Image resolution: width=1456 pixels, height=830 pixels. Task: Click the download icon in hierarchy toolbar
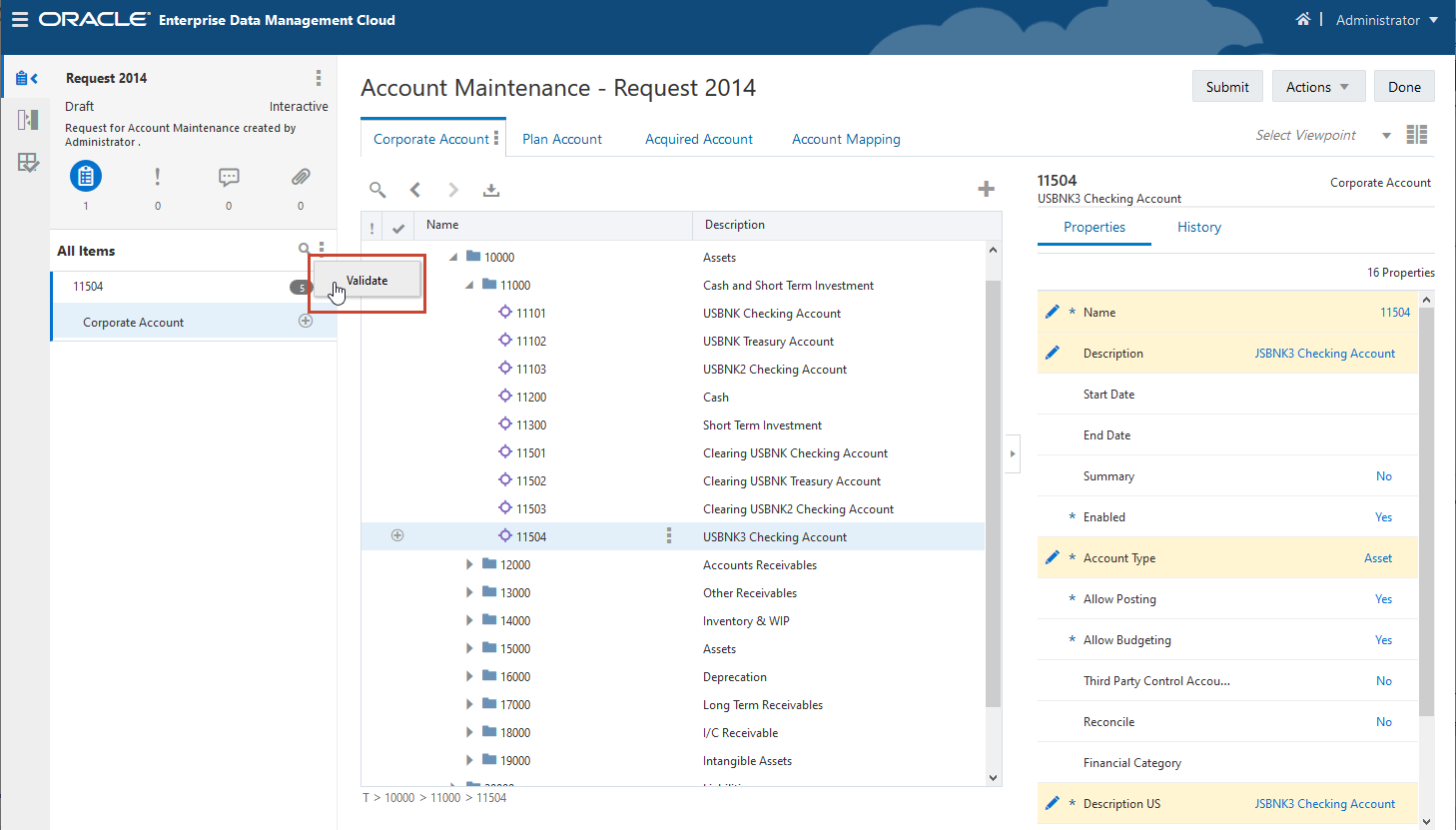(x=491, y=190)
